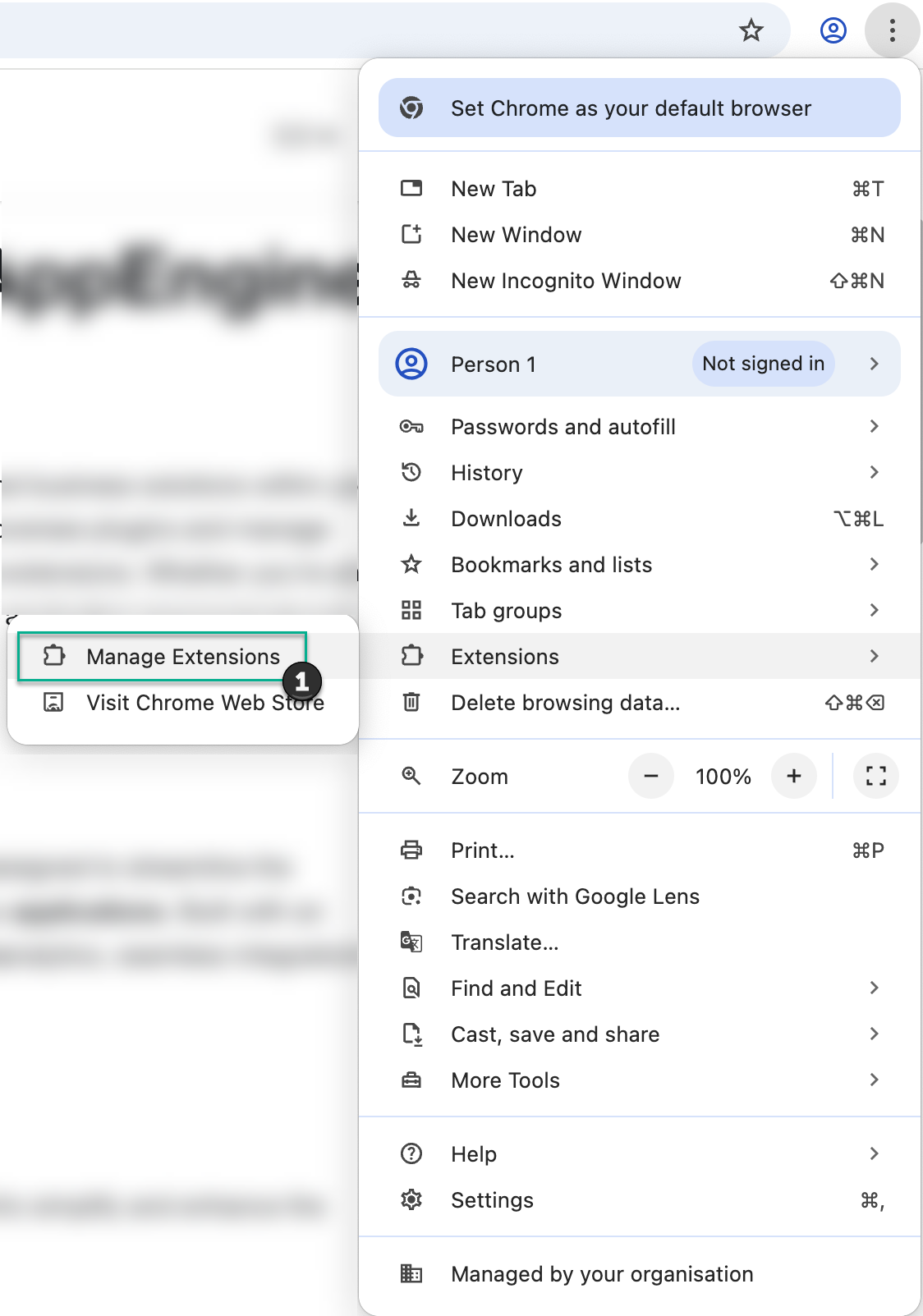Click the Translate icon in menu
The image size is (923, 1316).
coord(411,942)
